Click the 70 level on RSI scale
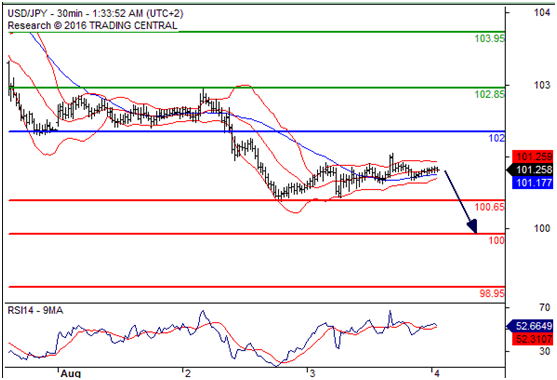This screenshot has height=380, width=557. 544,307
